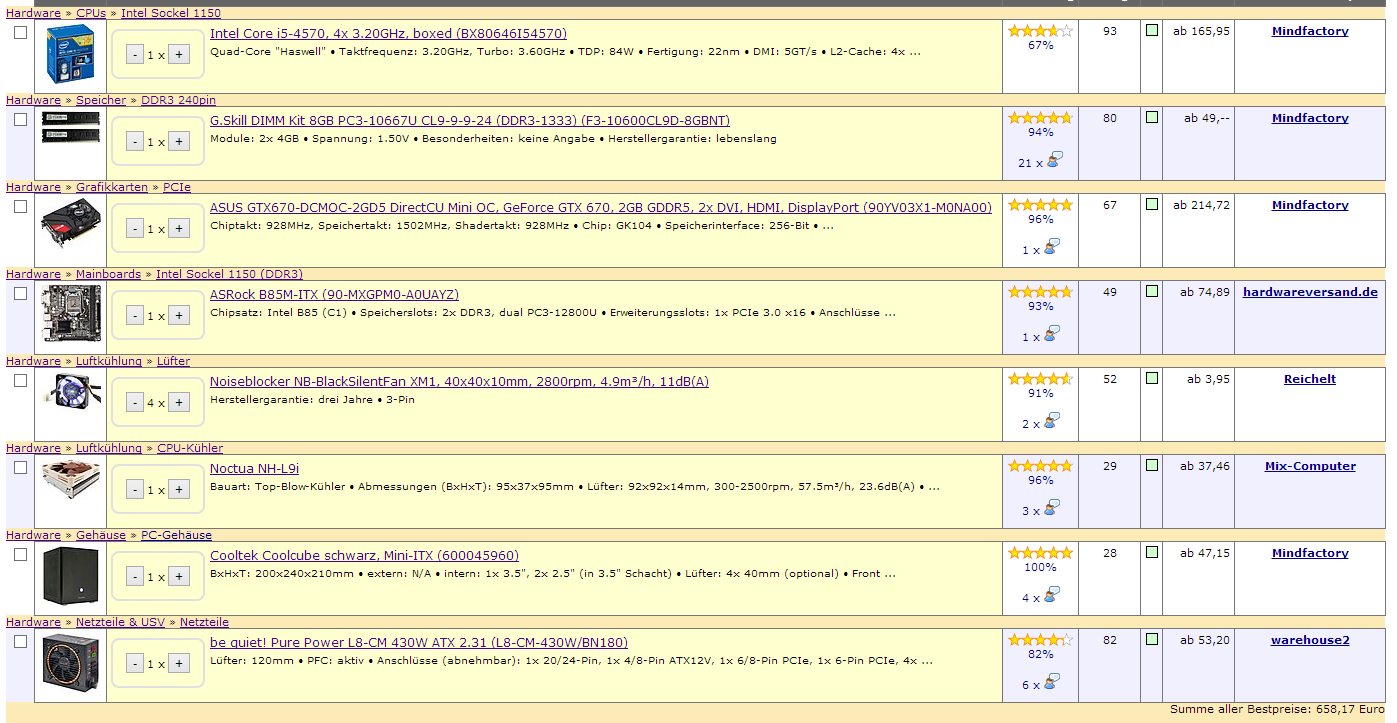The image size is (1397, 723).
Task: Click star rating of be quiet! Pure Power
Action: click(x=1040, y=640)
